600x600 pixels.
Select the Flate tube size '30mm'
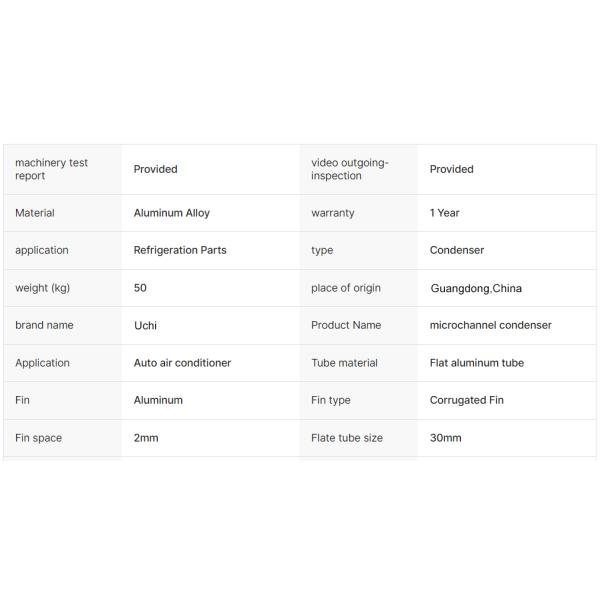pos(445,438)
